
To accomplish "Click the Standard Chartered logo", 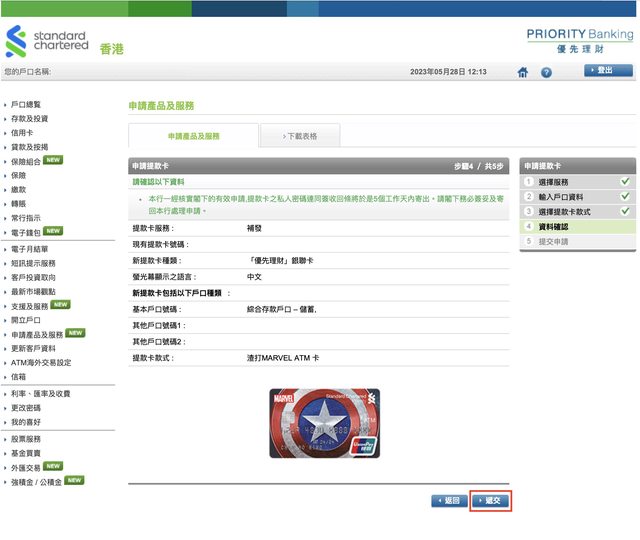I will pos(48,42).
